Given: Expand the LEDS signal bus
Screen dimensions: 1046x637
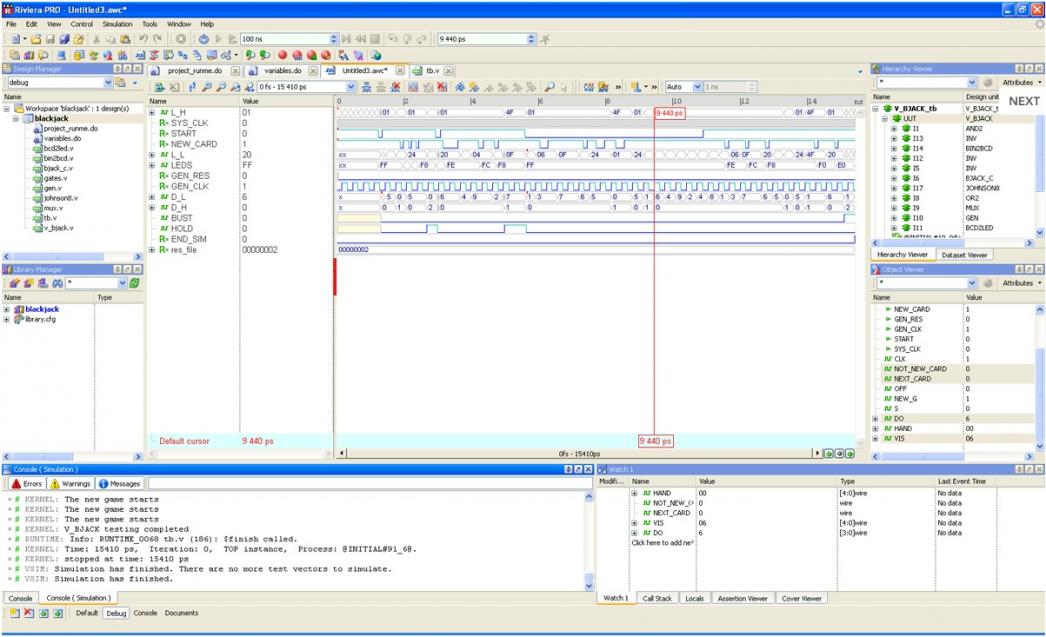Looking at the screenshot, I should [152, 165].
